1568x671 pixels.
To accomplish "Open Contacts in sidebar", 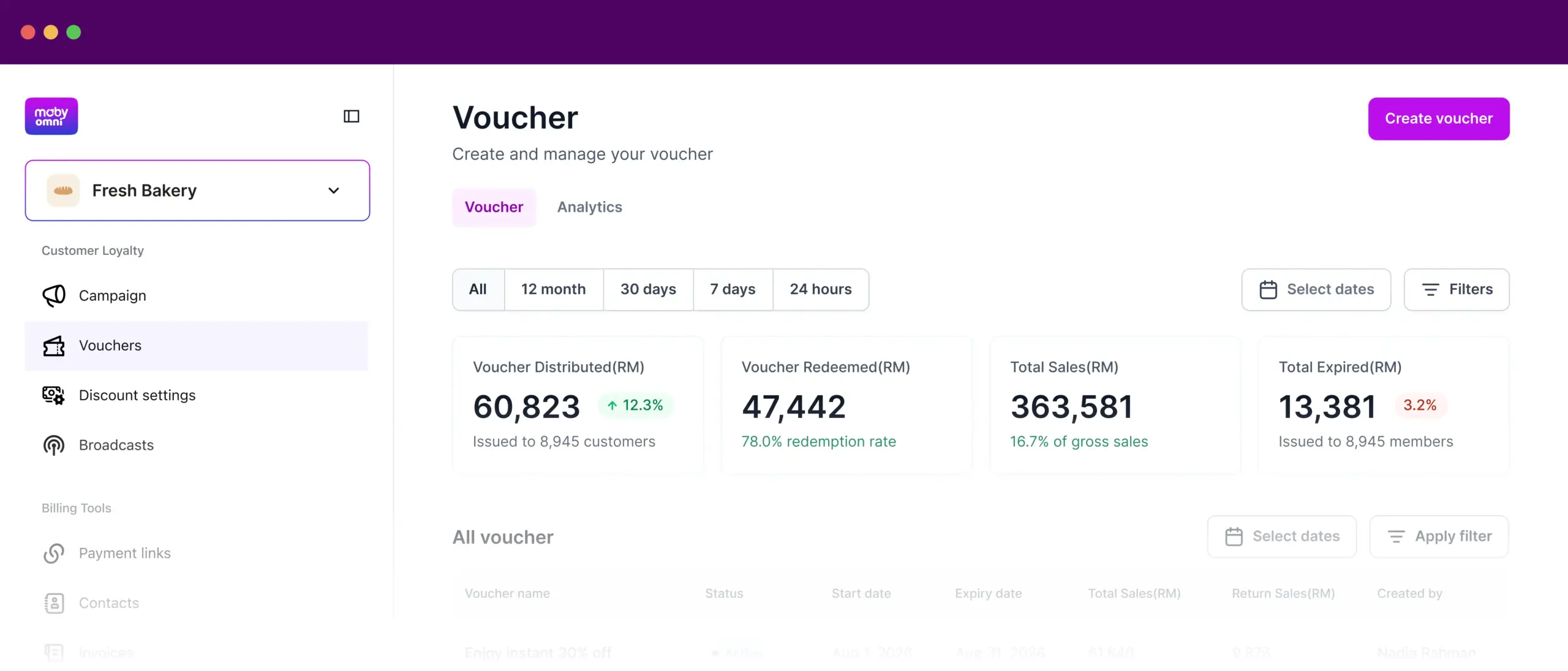I will point(196,603).
